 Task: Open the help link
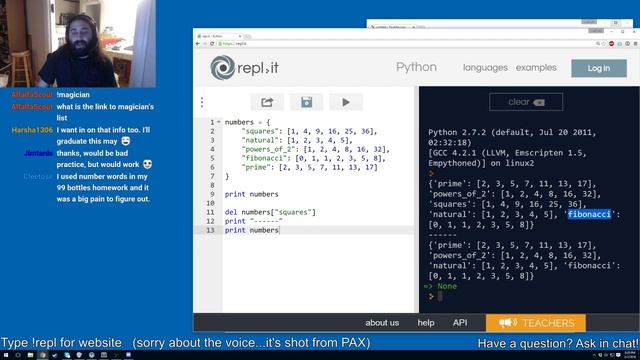coord(426,323)
